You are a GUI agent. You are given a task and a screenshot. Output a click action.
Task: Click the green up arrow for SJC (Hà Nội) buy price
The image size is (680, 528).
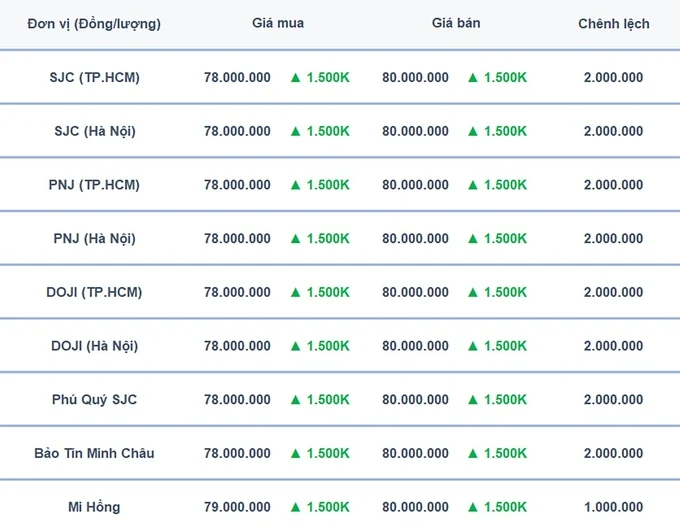click(x=296, y=131)
